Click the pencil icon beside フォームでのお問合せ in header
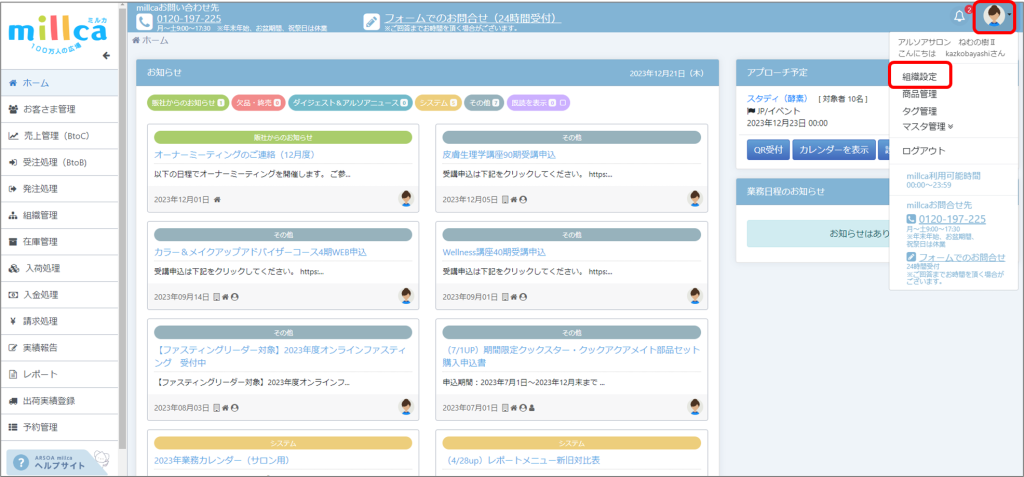Viewport: 1024px width, 477px height. pyautogui.click(x=372, y=20)
